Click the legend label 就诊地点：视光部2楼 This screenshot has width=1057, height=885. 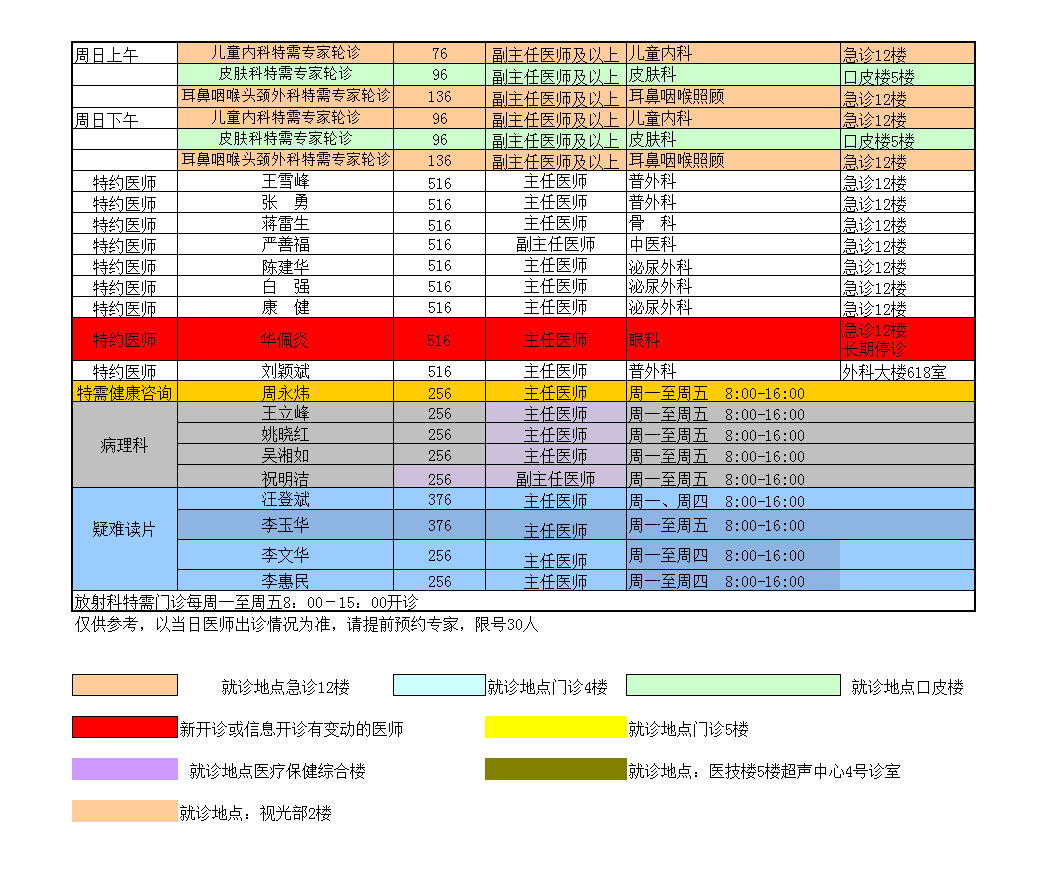pos(255,813)
